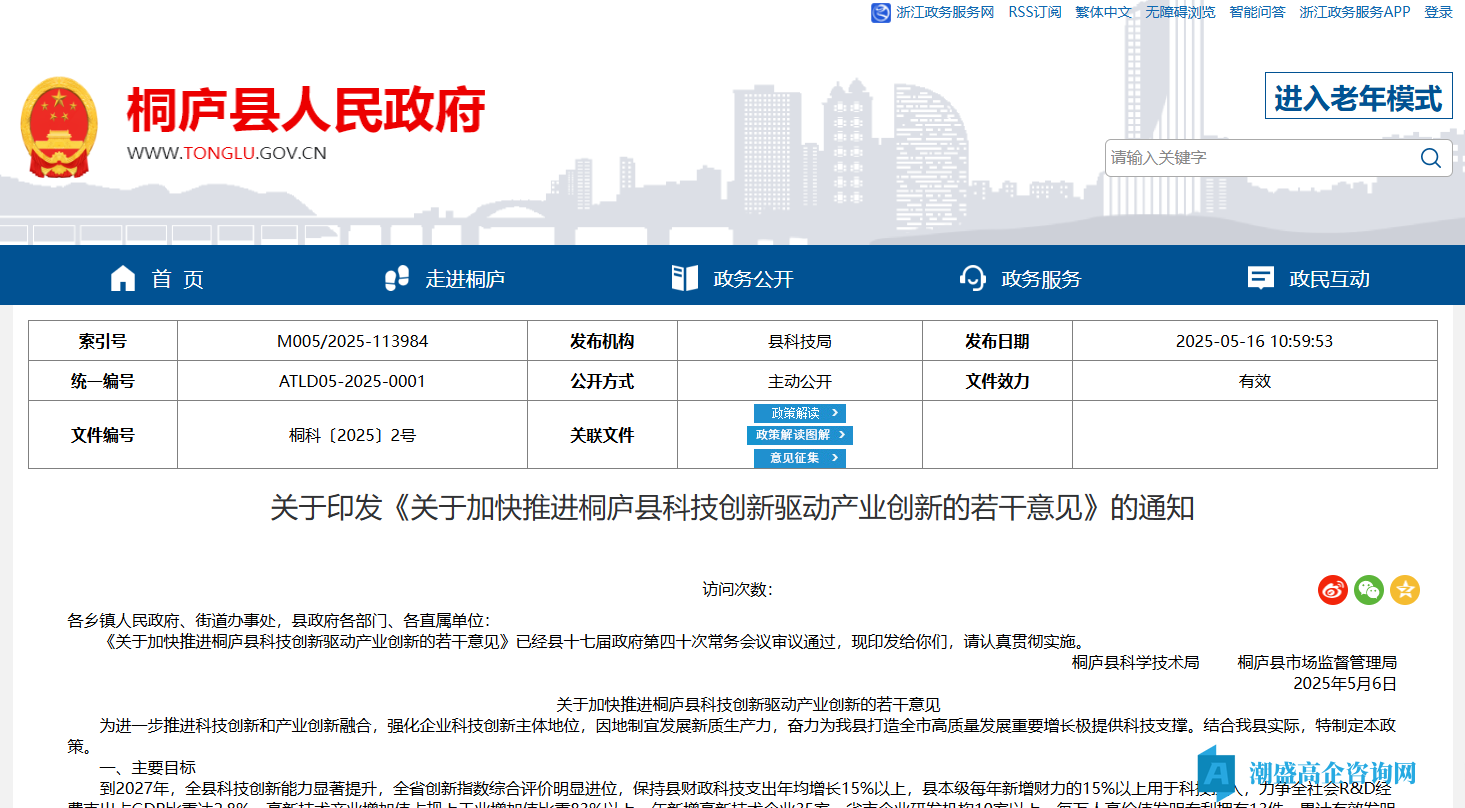Switch to traditional Chinese via 繁体中文

pos(1103,12)
